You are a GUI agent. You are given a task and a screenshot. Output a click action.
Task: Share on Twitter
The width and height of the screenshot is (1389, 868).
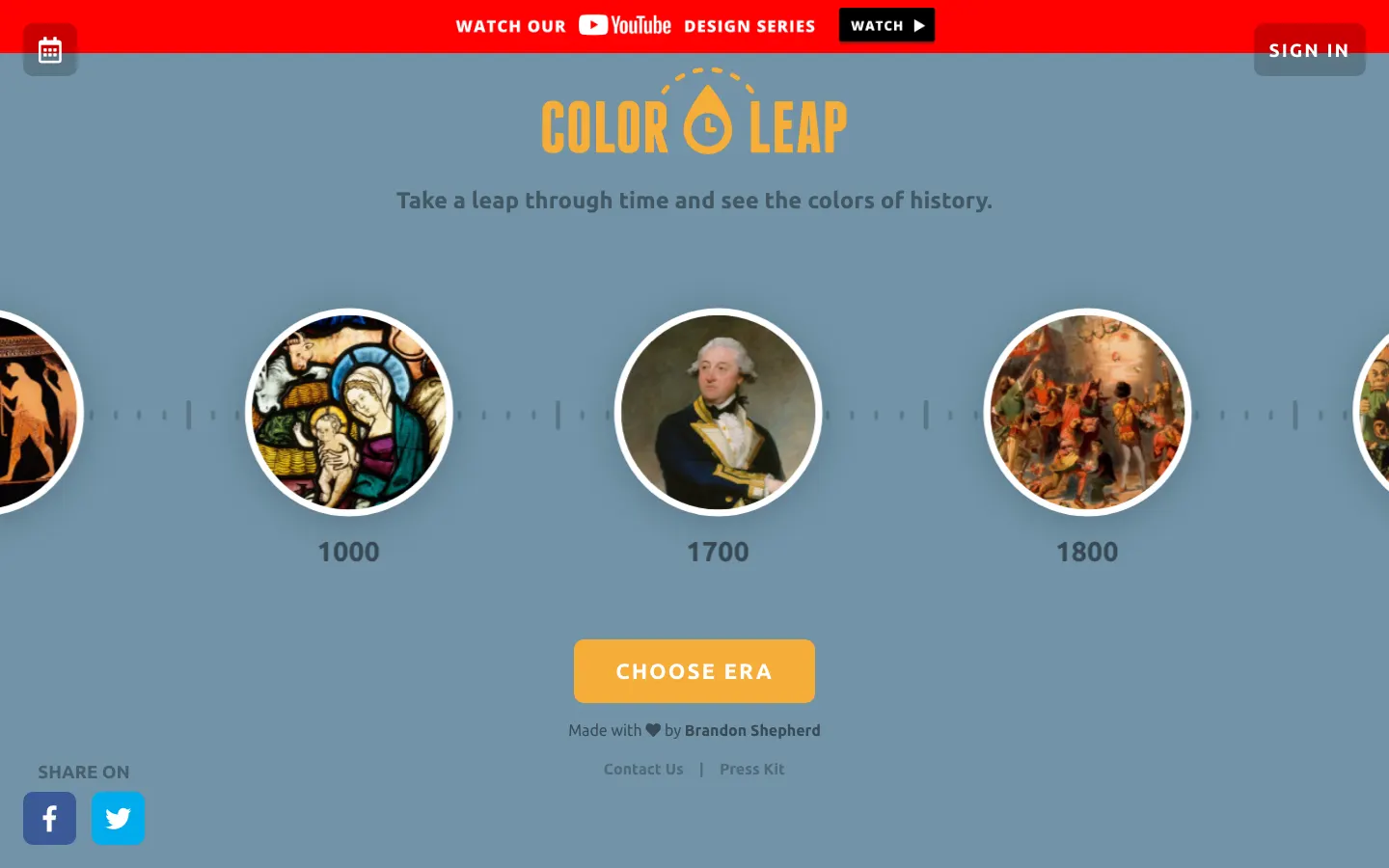coord(118,818)
